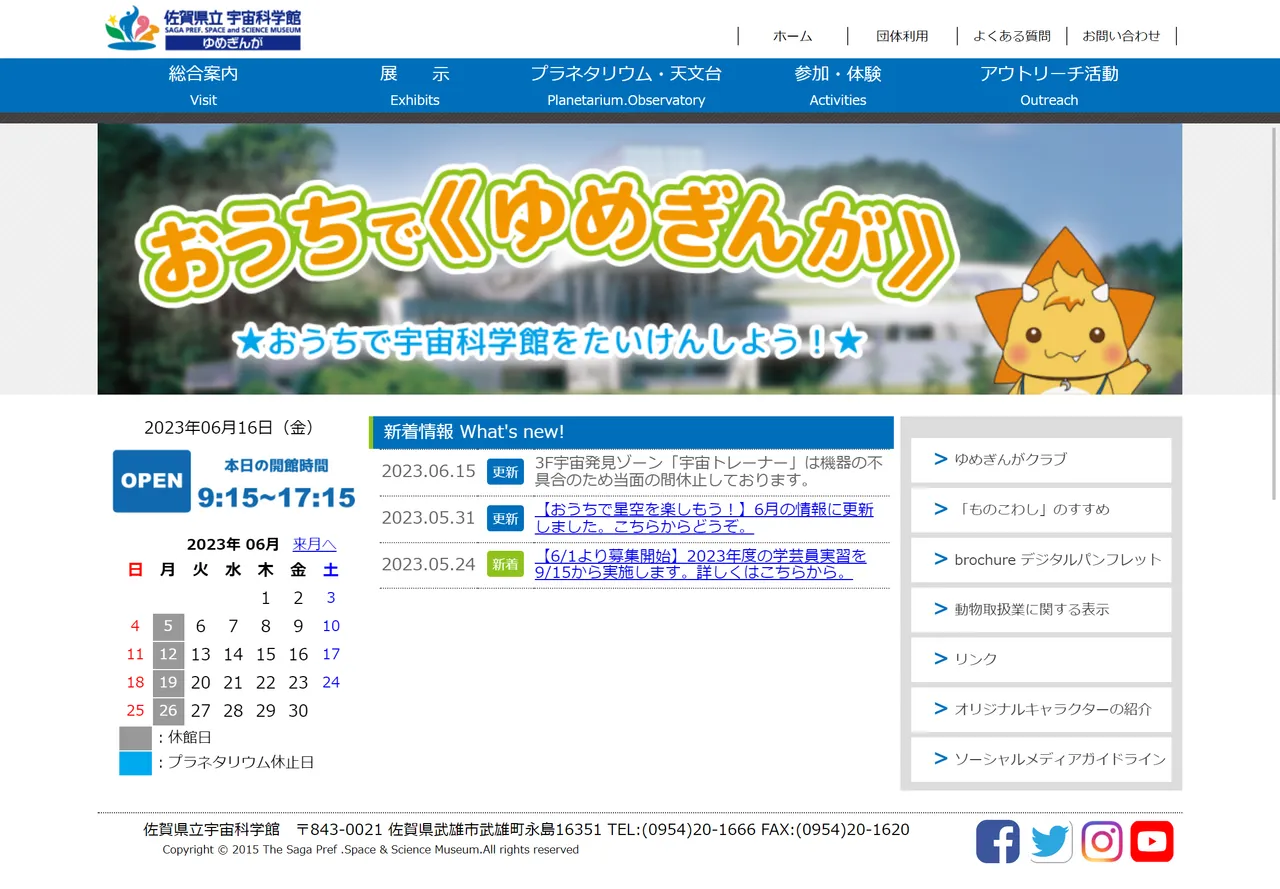Image resolution: width=1280 pixels, height=889 pixels.
Task: Select closed day 26 on calendar
Action: [x=168, y=711]
